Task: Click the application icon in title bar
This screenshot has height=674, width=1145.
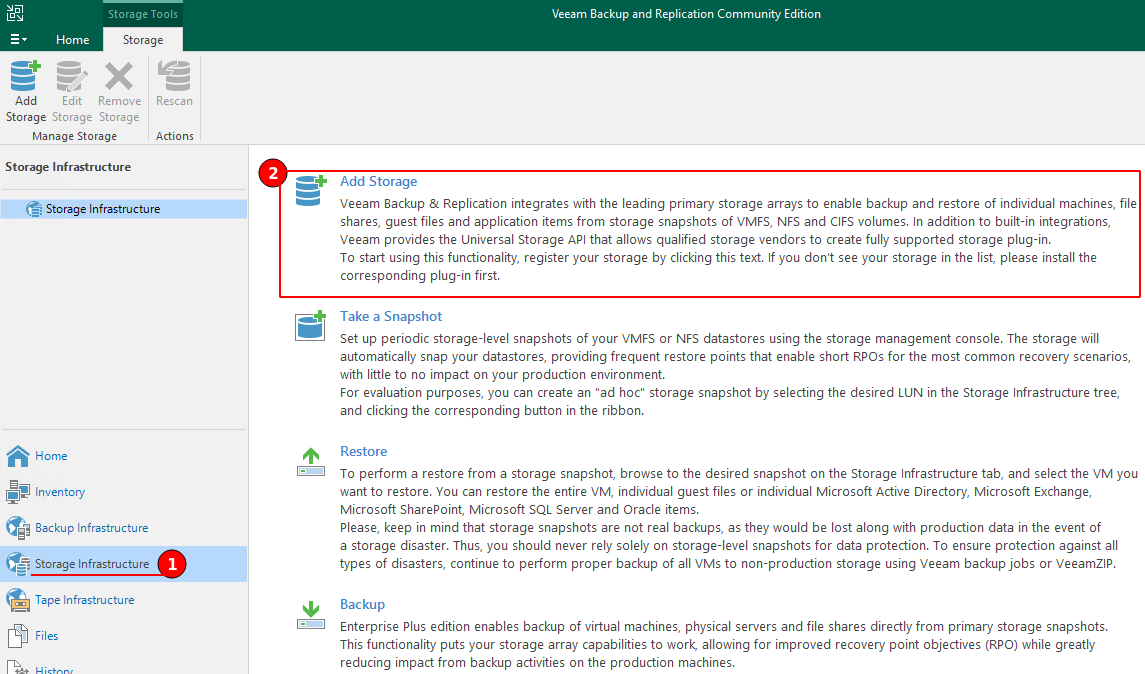Action: click(x=15, y=12)
